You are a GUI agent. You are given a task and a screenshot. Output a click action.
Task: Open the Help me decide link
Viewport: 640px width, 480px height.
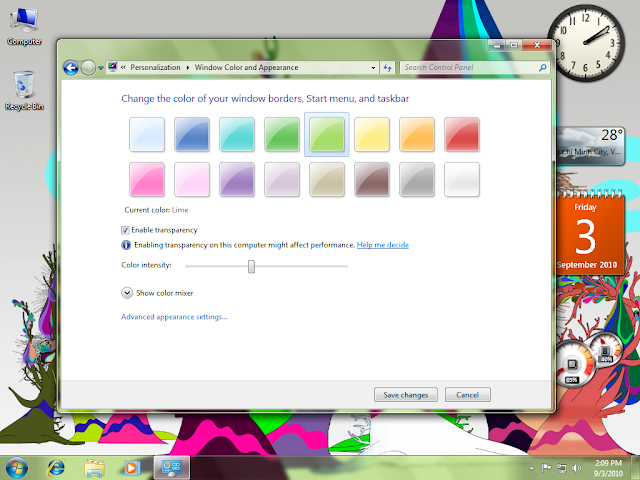[383, 245]
